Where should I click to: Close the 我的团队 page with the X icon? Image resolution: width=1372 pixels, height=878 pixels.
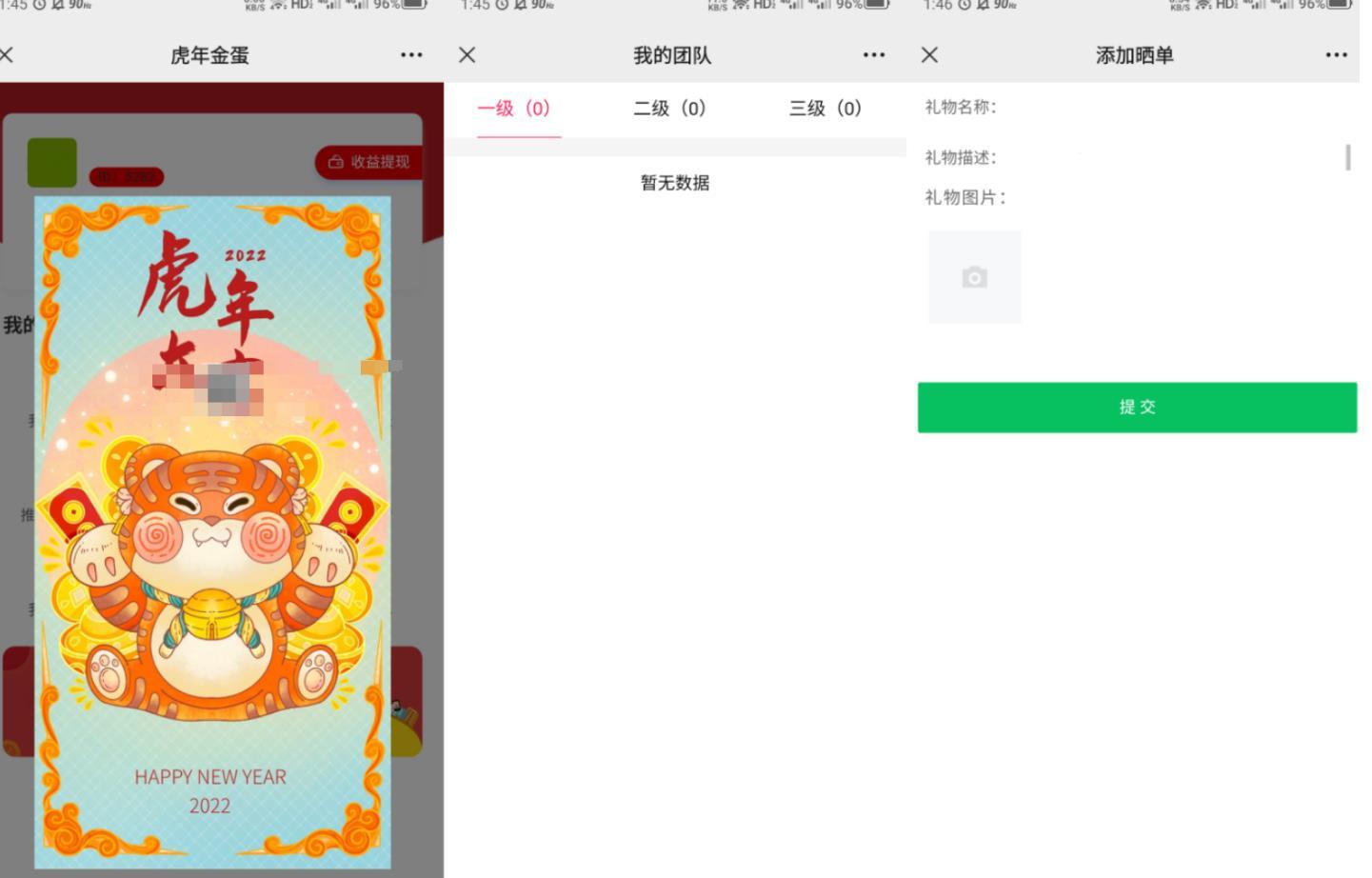tap(467, 55)
